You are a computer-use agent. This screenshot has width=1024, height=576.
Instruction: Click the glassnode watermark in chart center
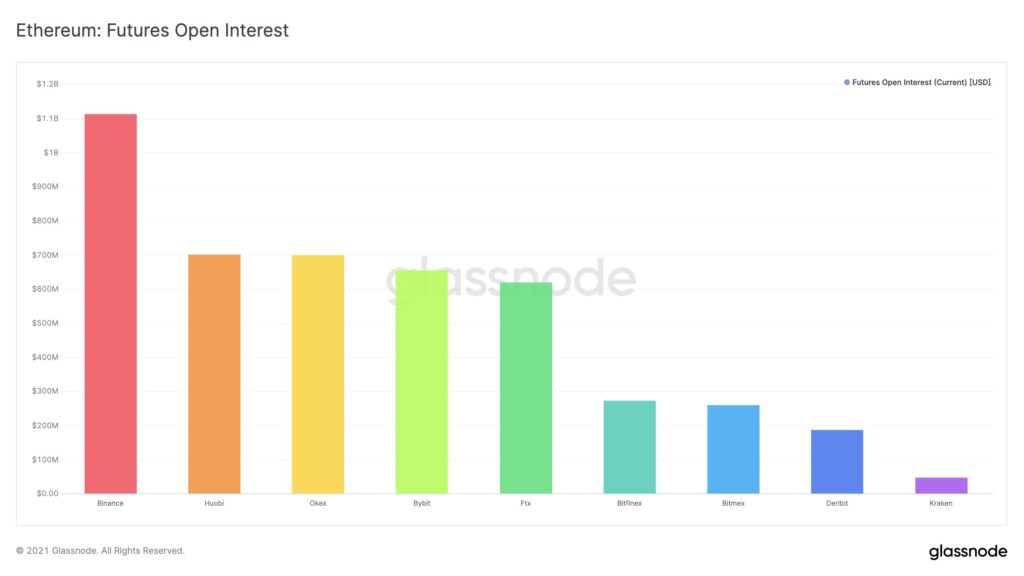[511, 278]
